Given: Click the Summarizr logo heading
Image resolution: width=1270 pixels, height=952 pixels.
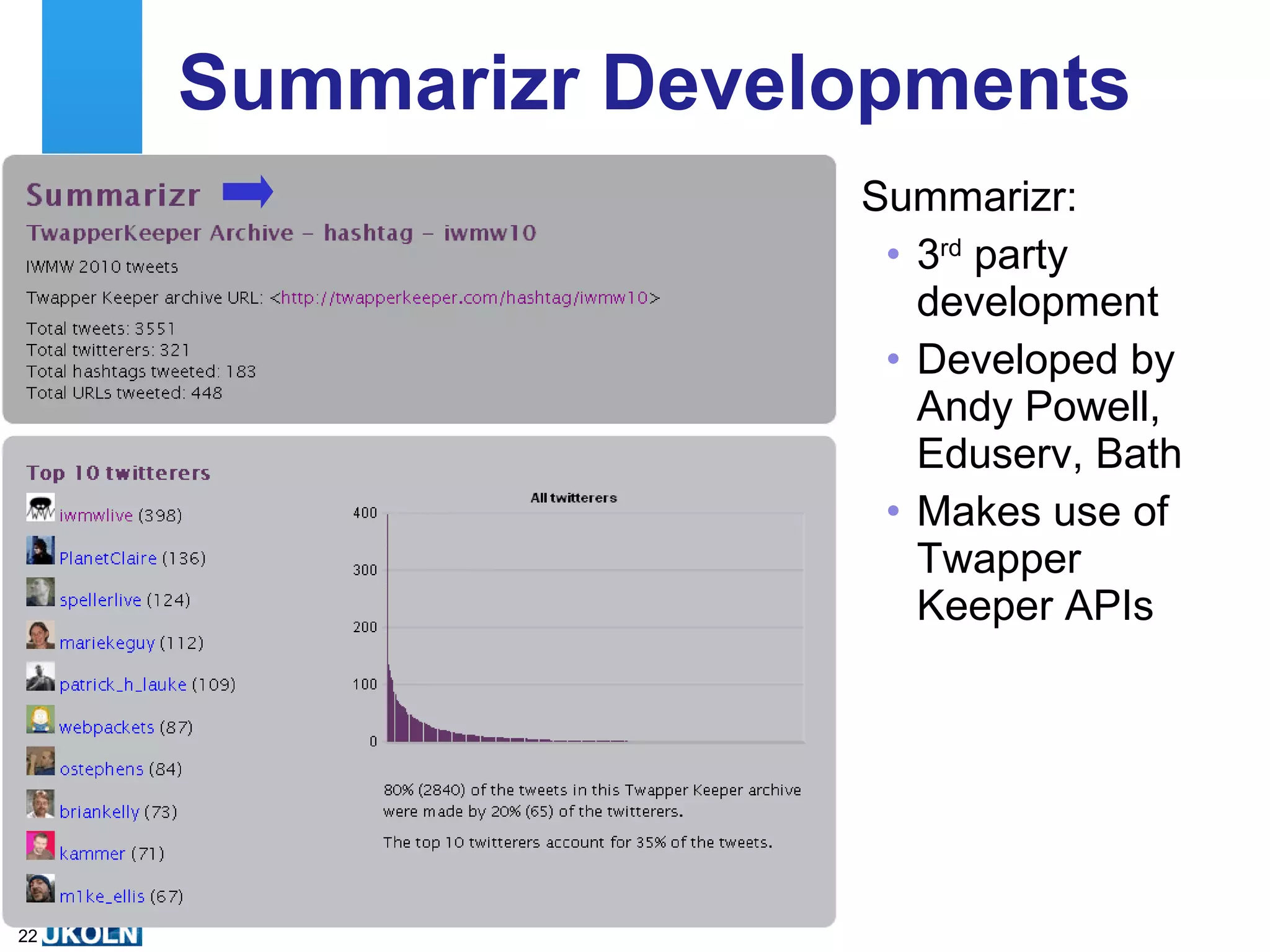Looking at the screenshot, I should tap(113, 195).
